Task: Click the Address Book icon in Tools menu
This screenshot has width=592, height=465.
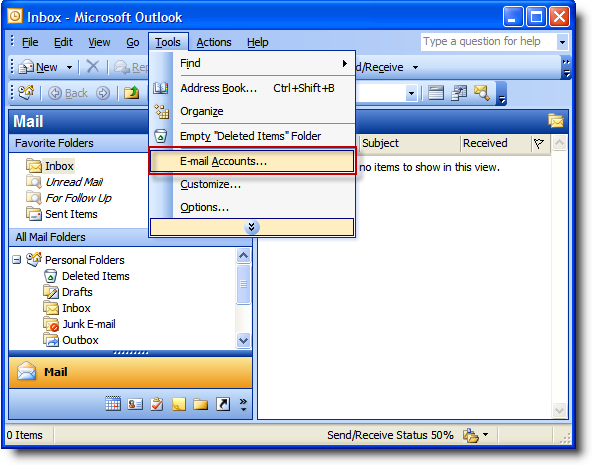Action: [x=161, y=88]
